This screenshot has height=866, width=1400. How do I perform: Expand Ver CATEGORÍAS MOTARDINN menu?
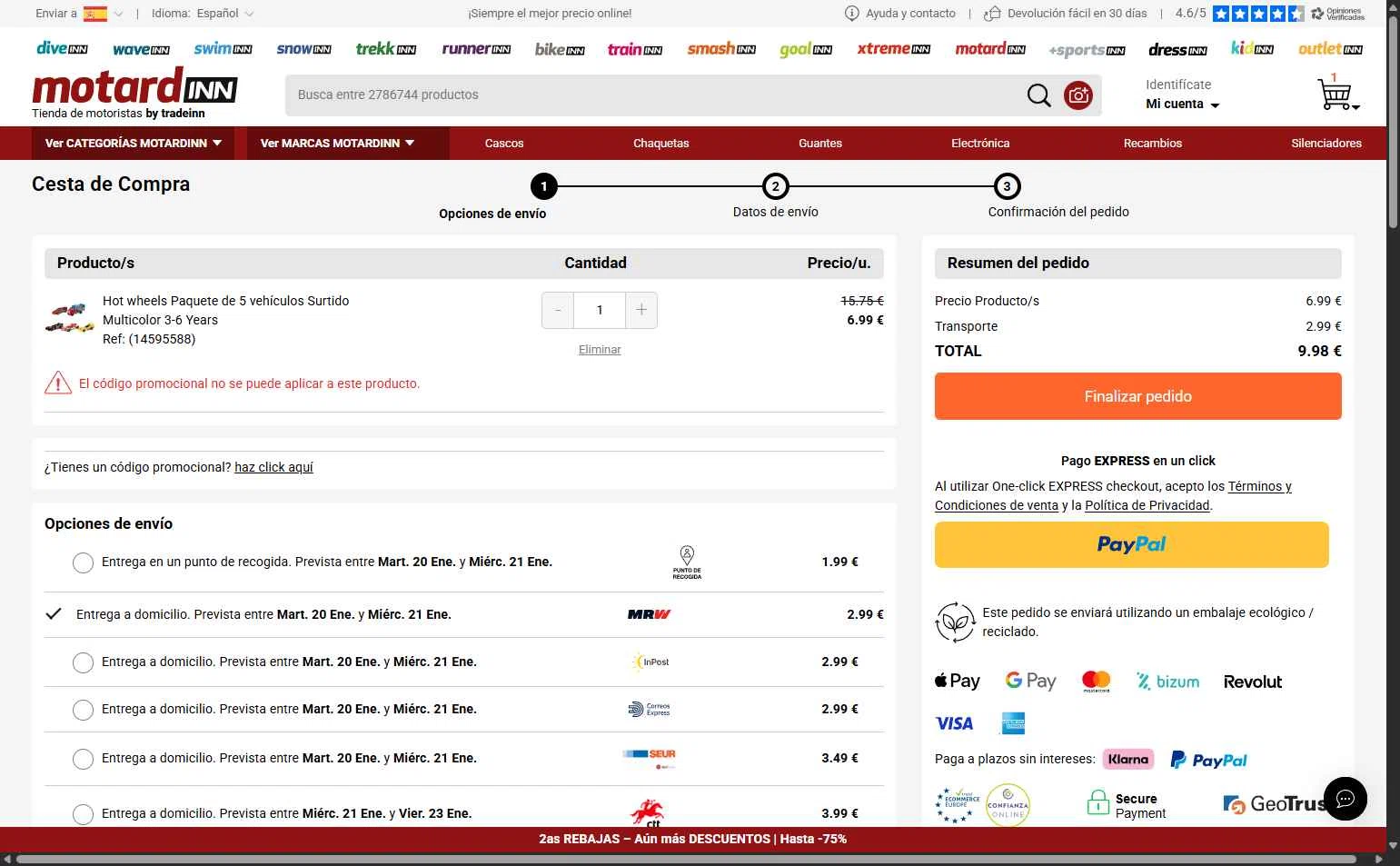pos(134,143)
